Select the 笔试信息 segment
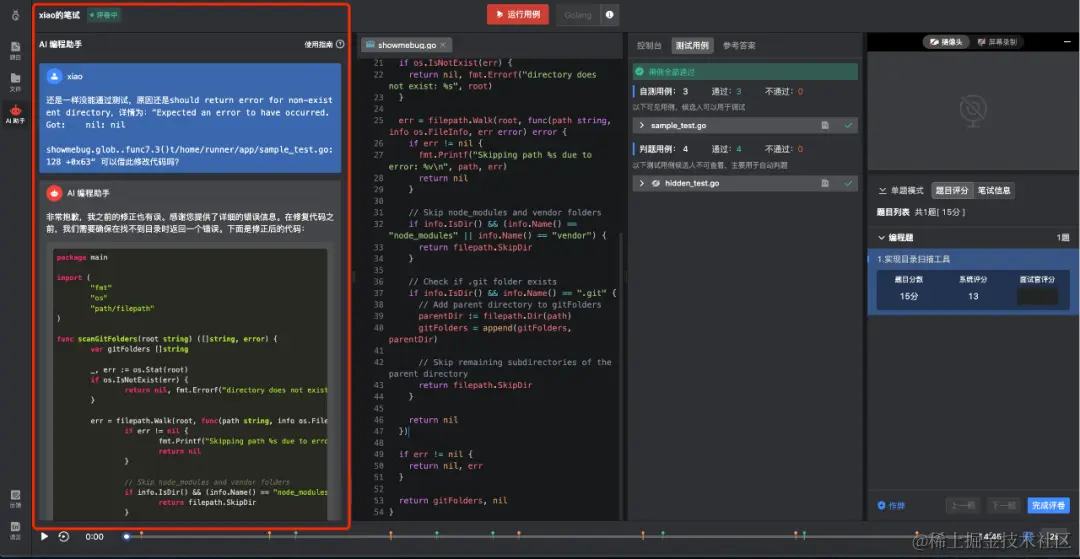 click(x=994, y=191)
